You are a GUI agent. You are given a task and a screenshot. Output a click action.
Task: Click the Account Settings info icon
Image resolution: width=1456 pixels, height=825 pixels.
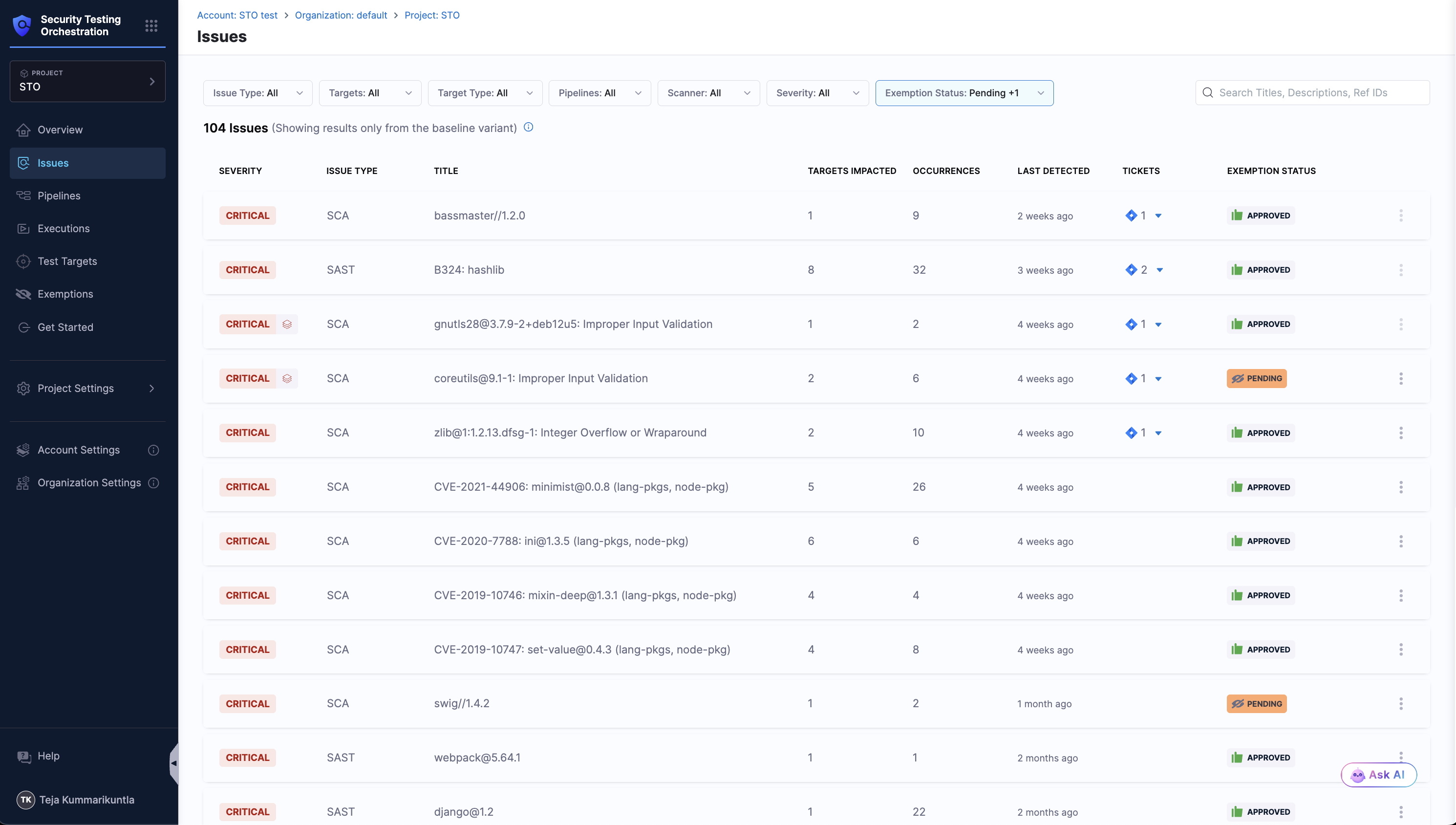pos(153,450)
